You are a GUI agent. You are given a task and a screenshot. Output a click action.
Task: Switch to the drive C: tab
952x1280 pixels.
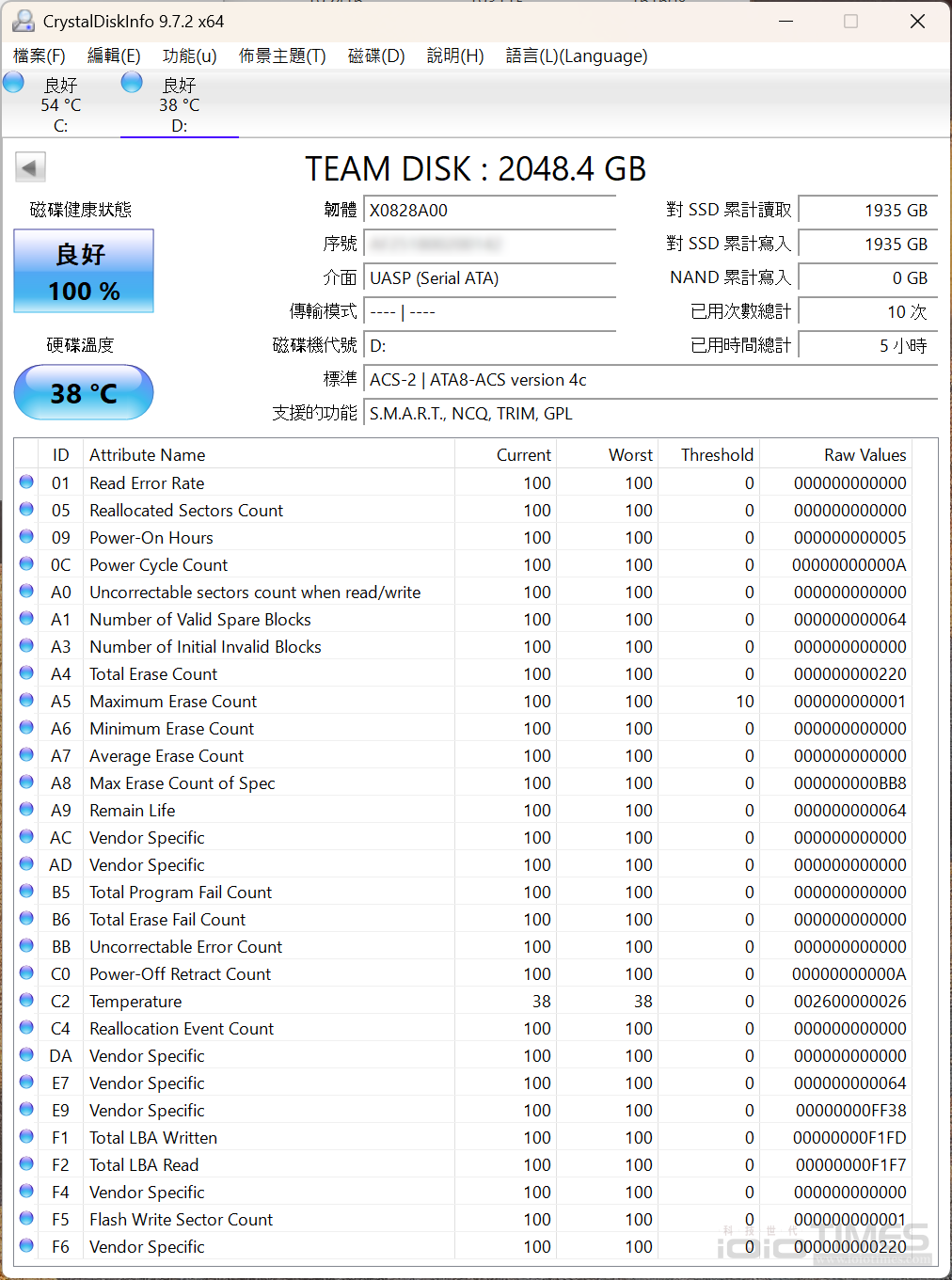(60, 103)
